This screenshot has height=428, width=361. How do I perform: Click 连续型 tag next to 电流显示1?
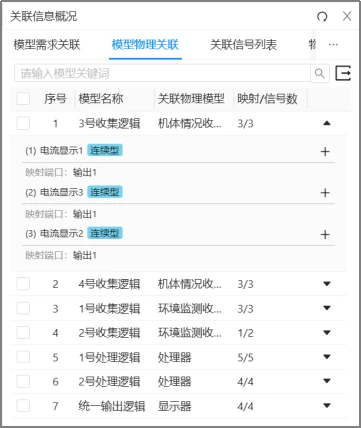105,151
